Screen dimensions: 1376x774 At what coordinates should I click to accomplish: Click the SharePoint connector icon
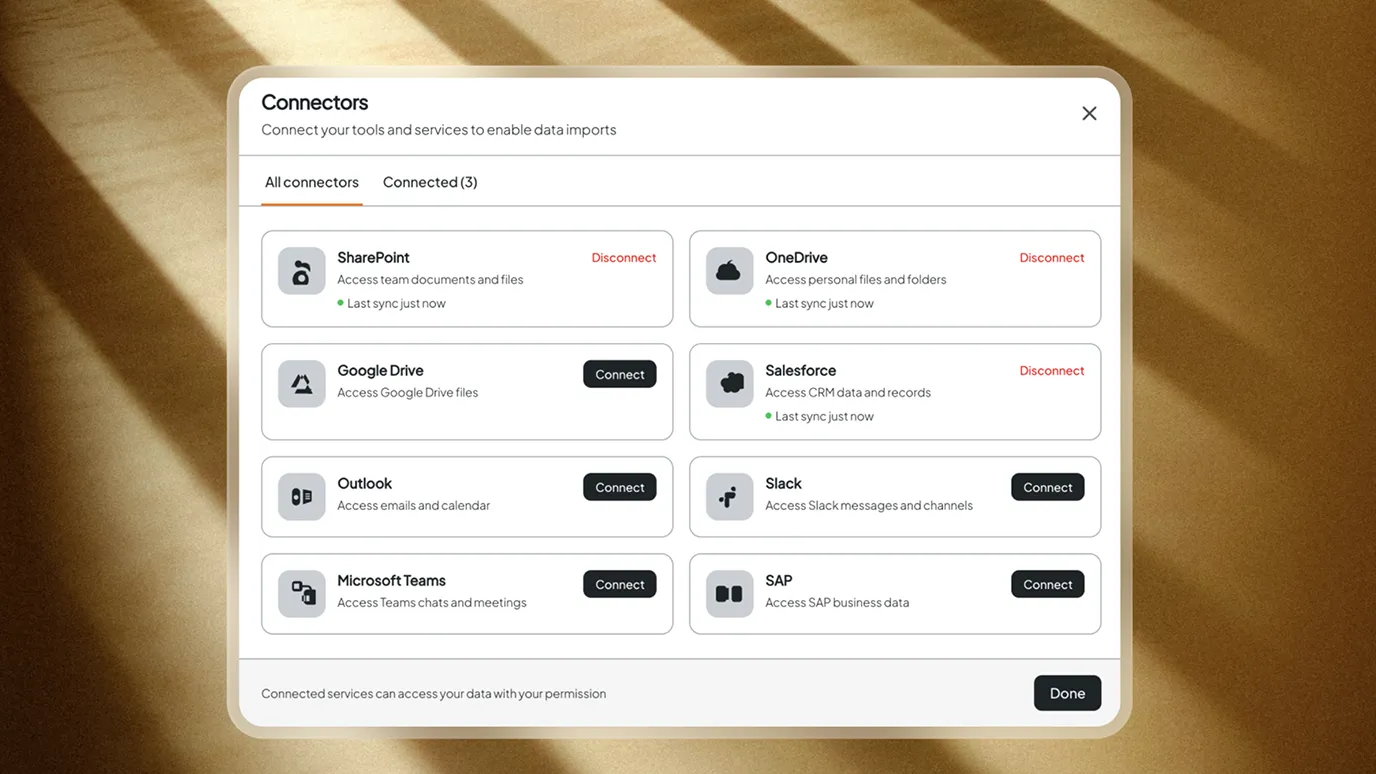coord(301,271)
